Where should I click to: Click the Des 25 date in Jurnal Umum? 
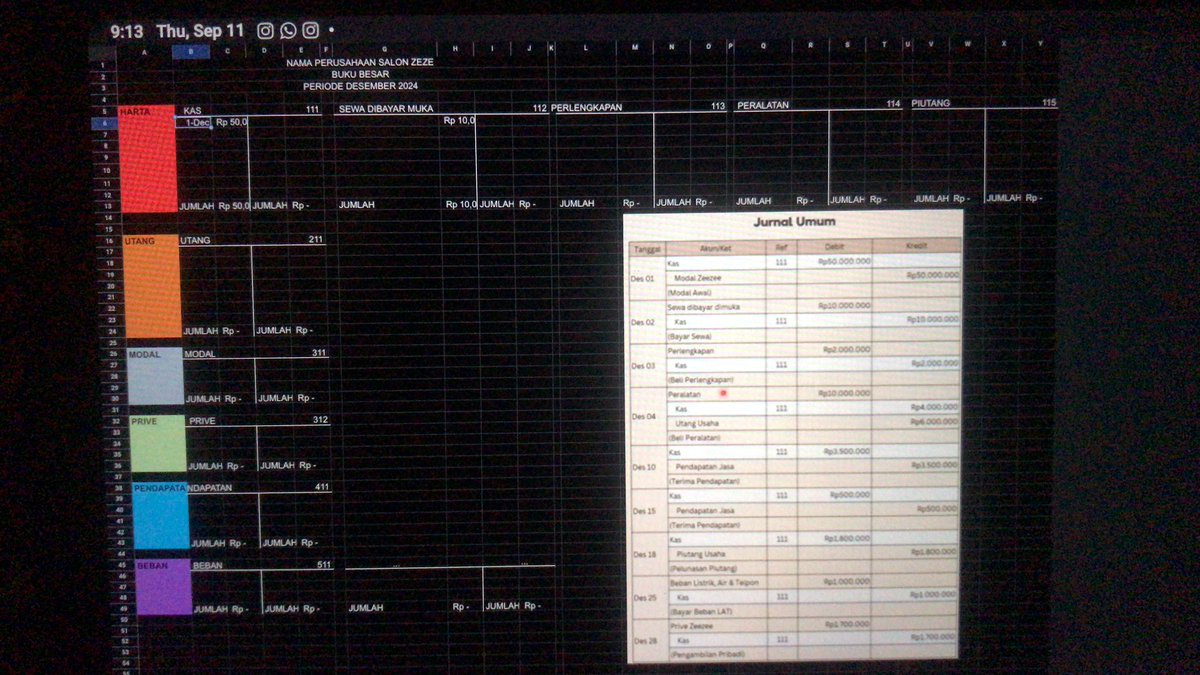pyautogui.click(x=646, y=597)
